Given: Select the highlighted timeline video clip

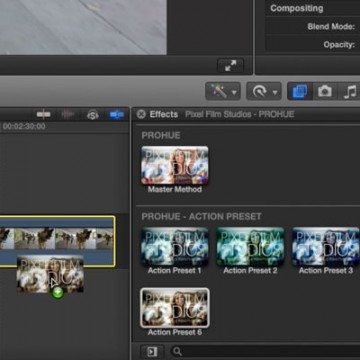Looking at the screenshot, I should tap(57, 241).
